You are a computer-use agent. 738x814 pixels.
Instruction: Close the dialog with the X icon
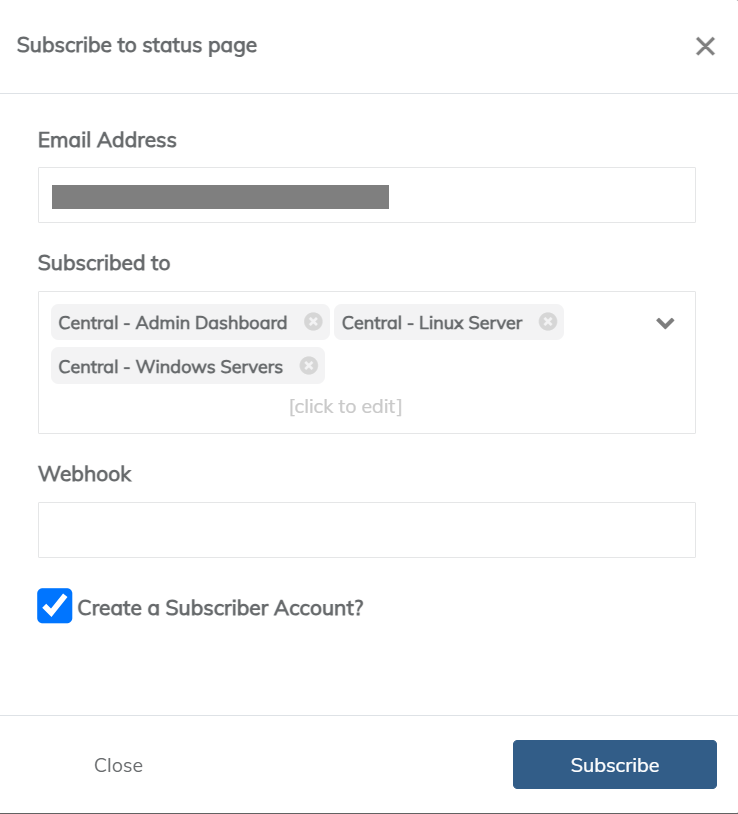[706, 46]
